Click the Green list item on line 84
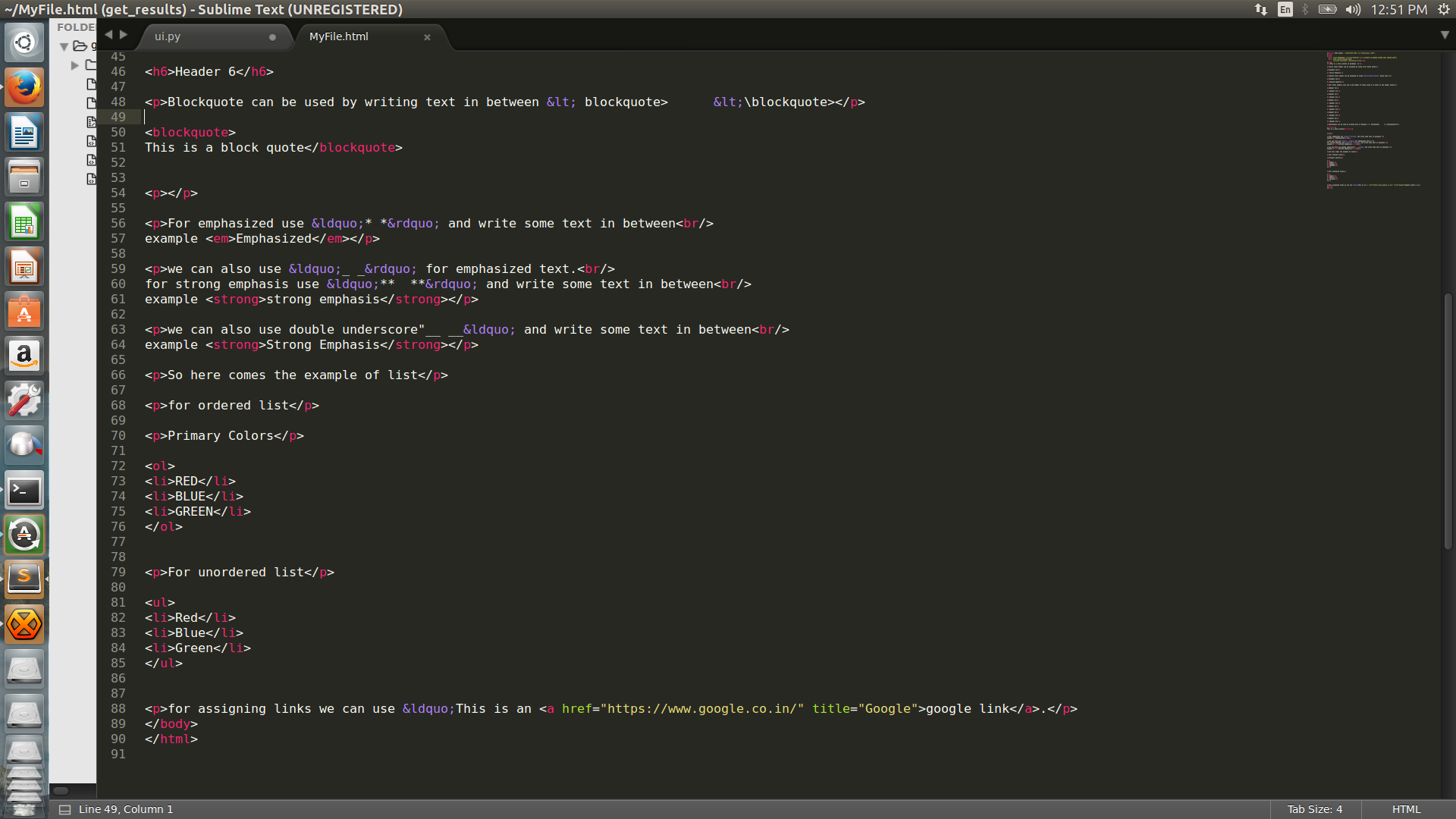 [x=198, y=648]
